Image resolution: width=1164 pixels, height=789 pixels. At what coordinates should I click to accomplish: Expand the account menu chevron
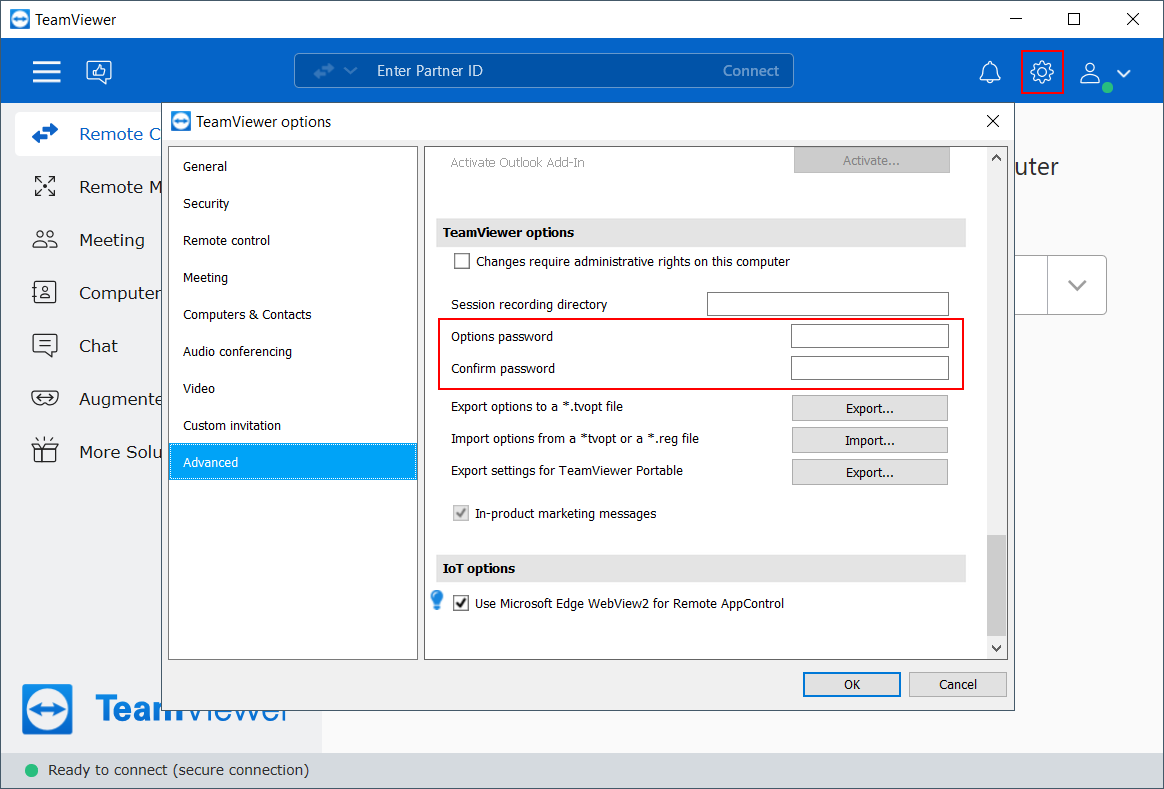(x=1124, y=73)
